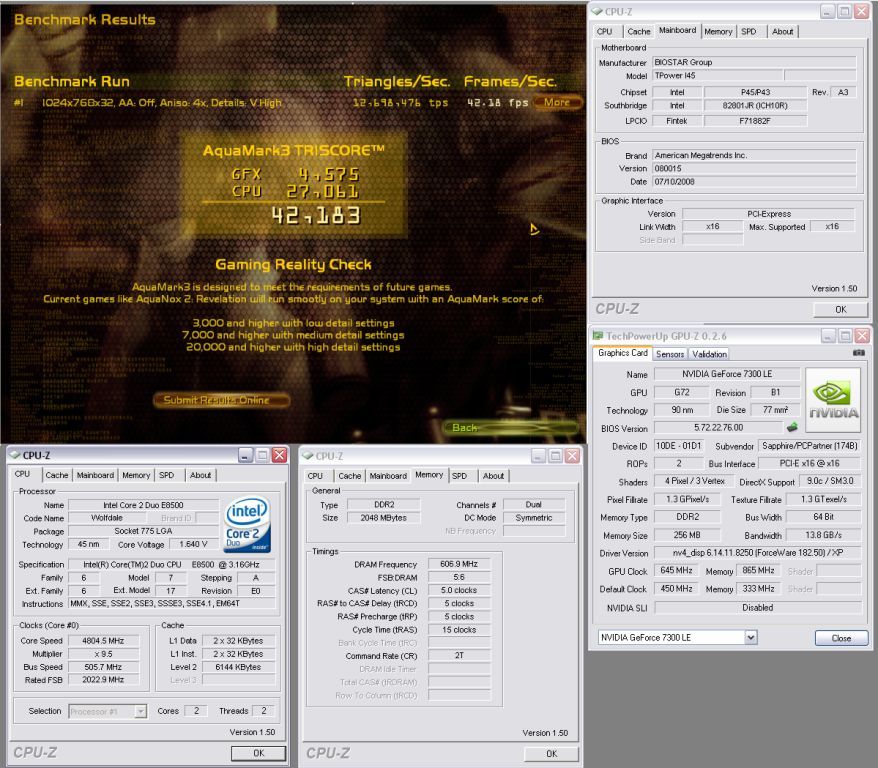This screenshot has width=878, height=768.
Task: Click the GPU Clock value 645 MHz
Action: click(x=676, y=570)
